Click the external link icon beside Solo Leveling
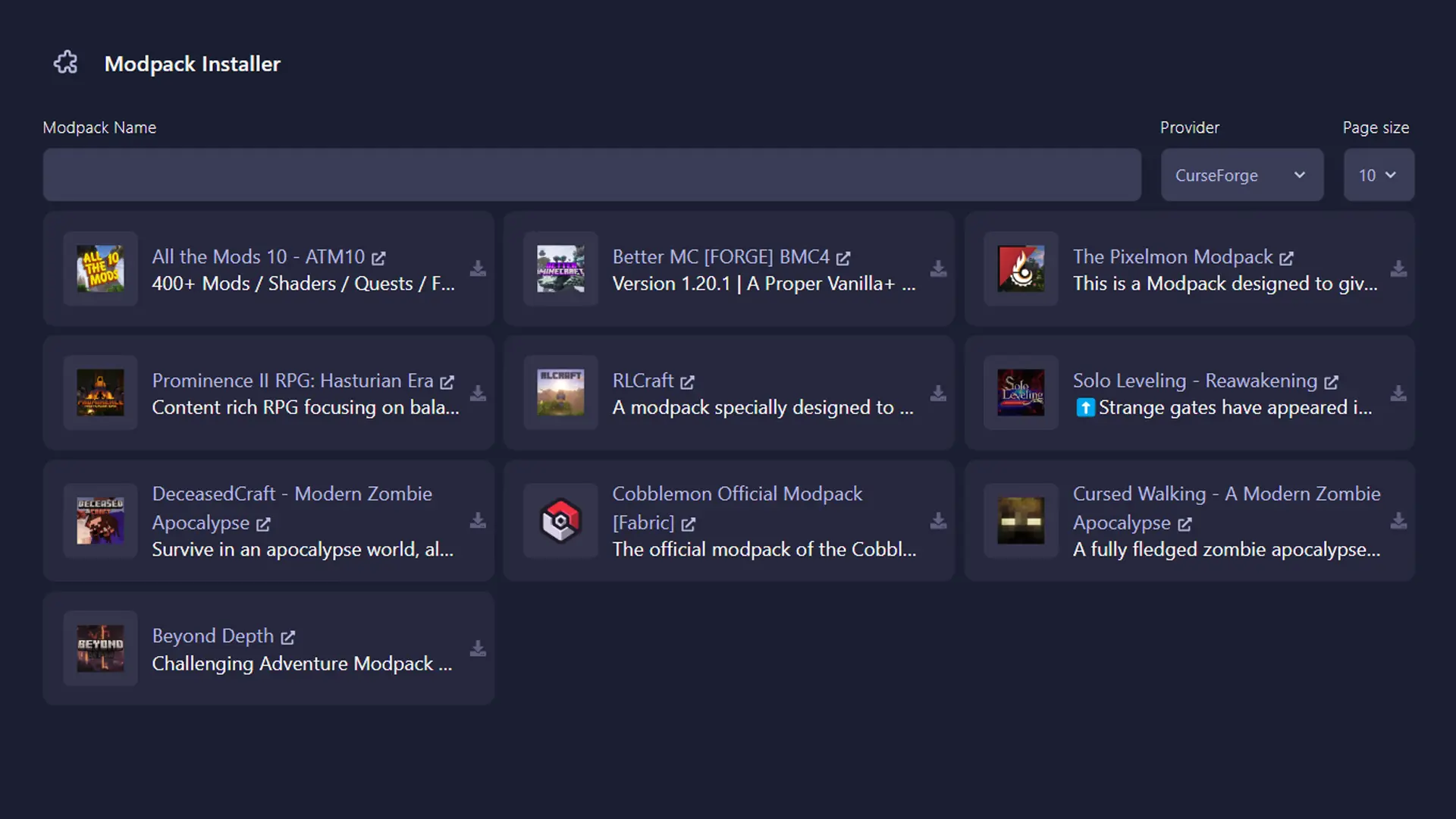This screenshot has width=1456, height=819. (x=1331, y=381)
